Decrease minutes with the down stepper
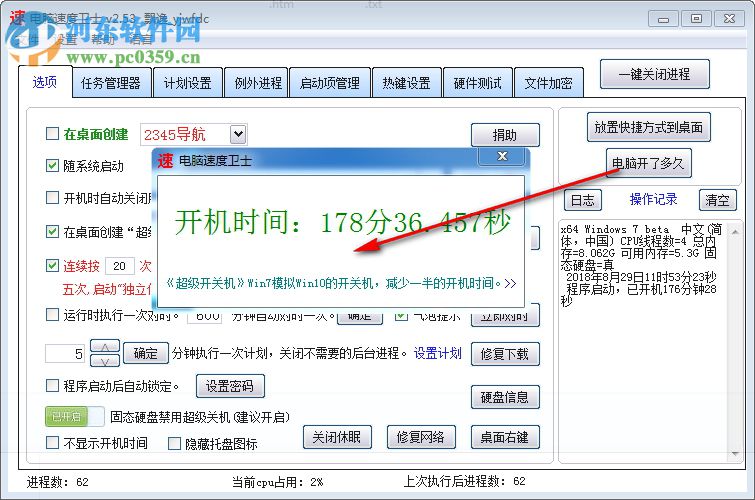Screen dimensions: 755x500 pyautogui.click(x=105, y=361)
